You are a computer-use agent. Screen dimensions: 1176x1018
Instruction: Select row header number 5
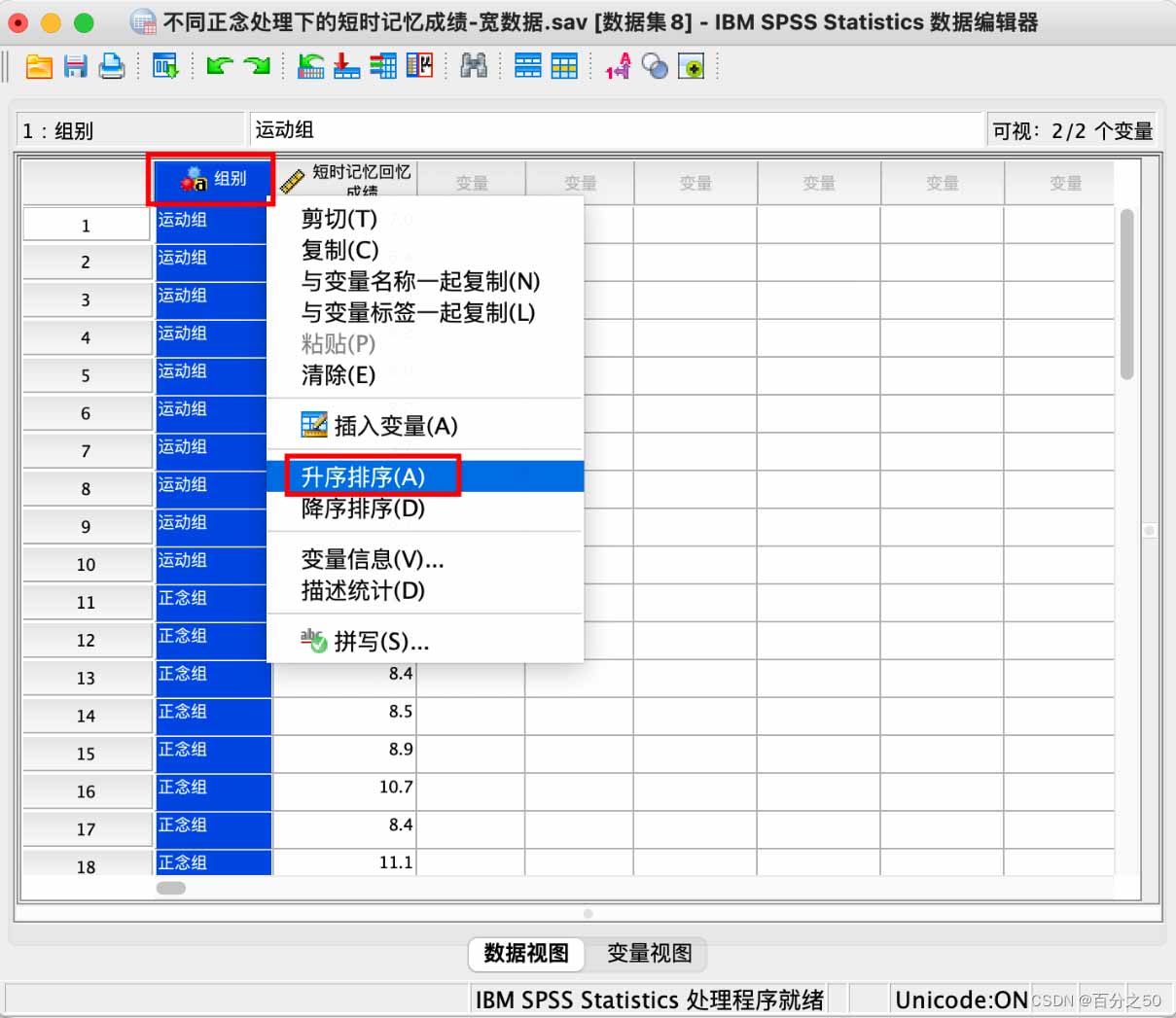pos(86,374)
